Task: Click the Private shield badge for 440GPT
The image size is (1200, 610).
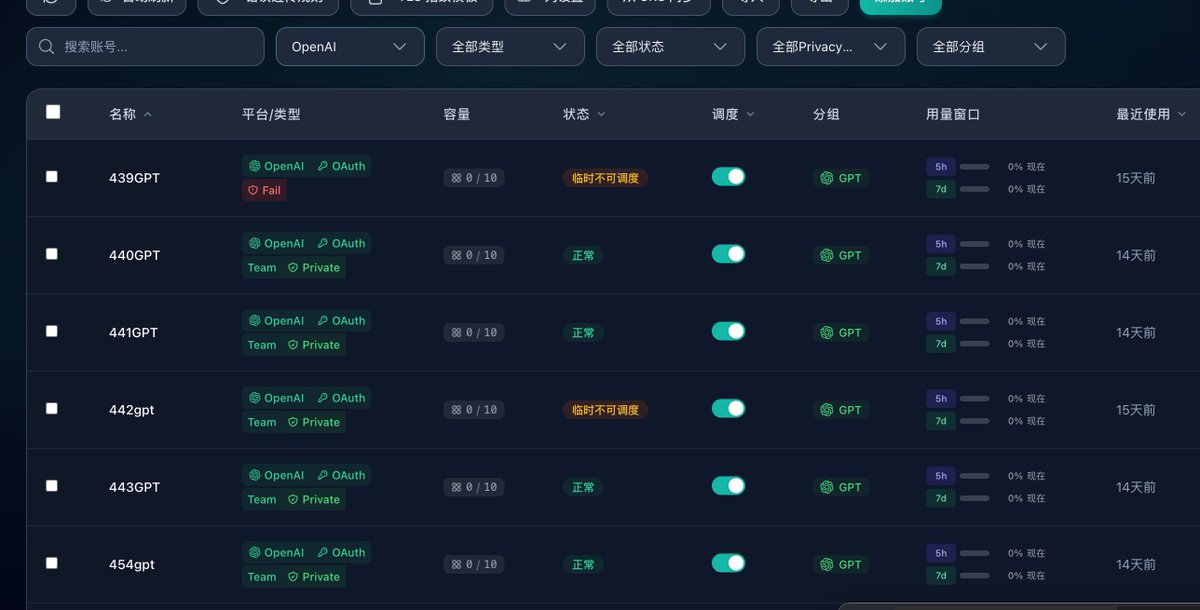Action: point(314,267)
